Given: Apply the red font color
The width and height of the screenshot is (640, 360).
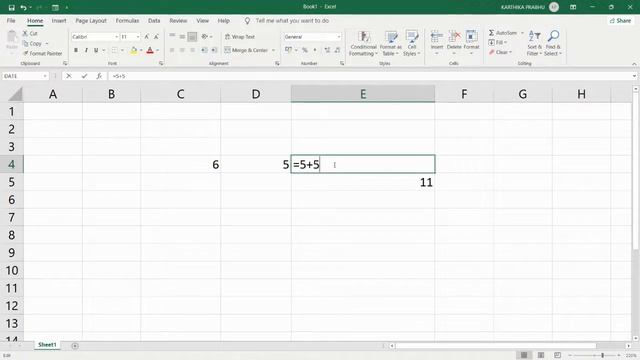Looking at the screenshot, I should pyautogui.click(x=150, y=50).
